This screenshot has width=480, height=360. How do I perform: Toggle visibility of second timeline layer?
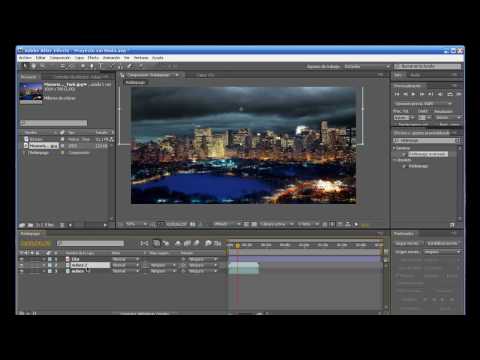point(22,265)
